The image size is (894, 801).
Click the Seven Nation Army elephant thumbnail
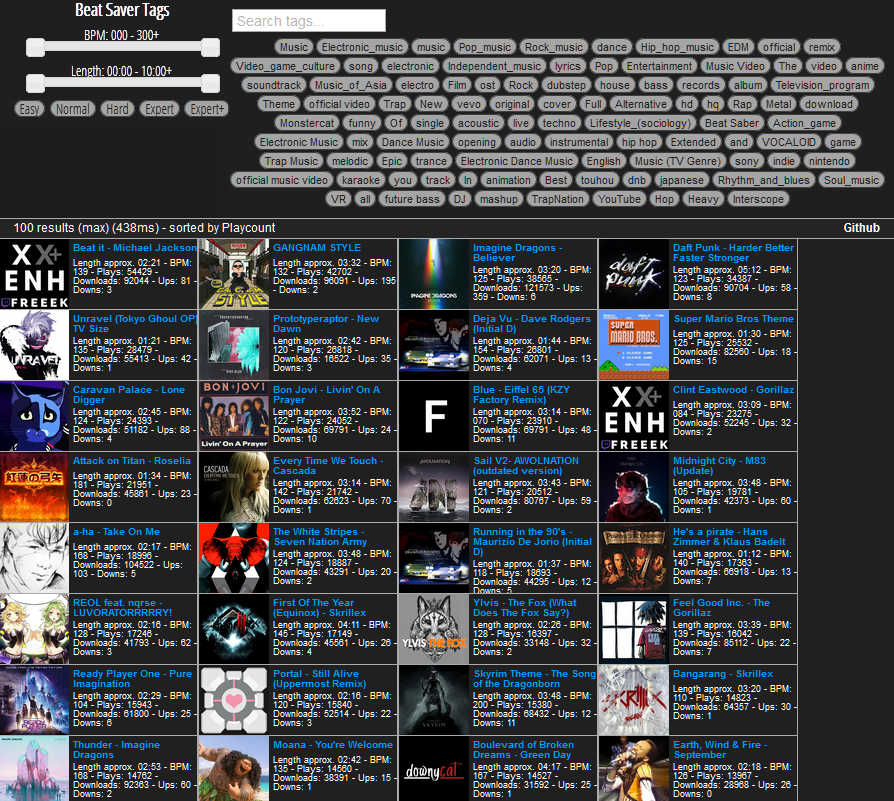(234, 558)
